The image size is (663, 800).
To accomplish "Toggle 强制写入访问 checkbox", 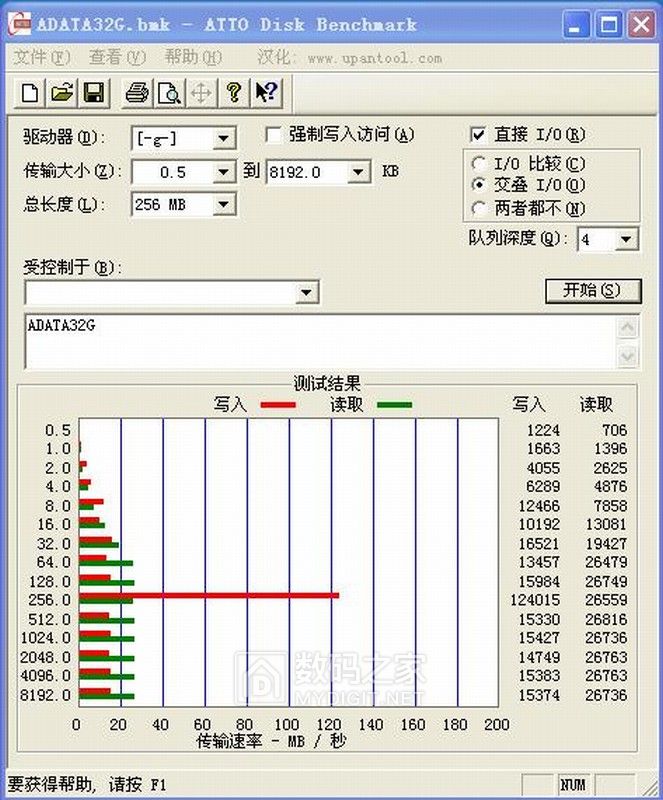I will point(274,135).
